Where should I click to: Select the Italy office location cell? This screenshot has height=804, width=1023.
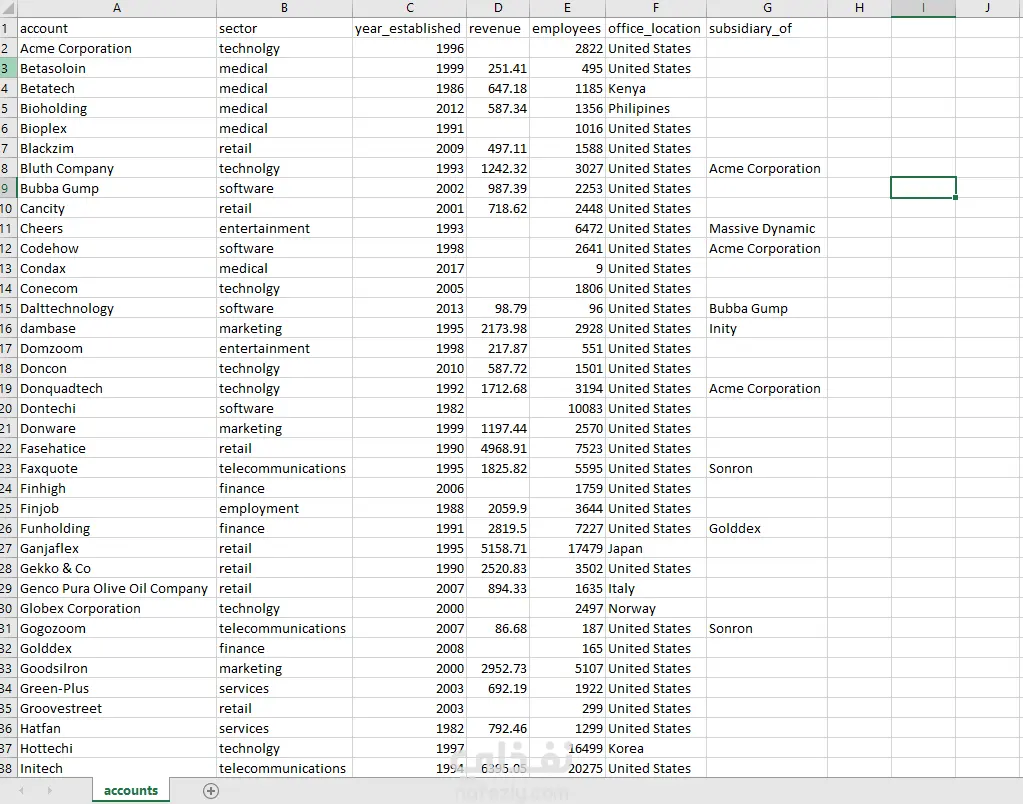click(656, 589)
